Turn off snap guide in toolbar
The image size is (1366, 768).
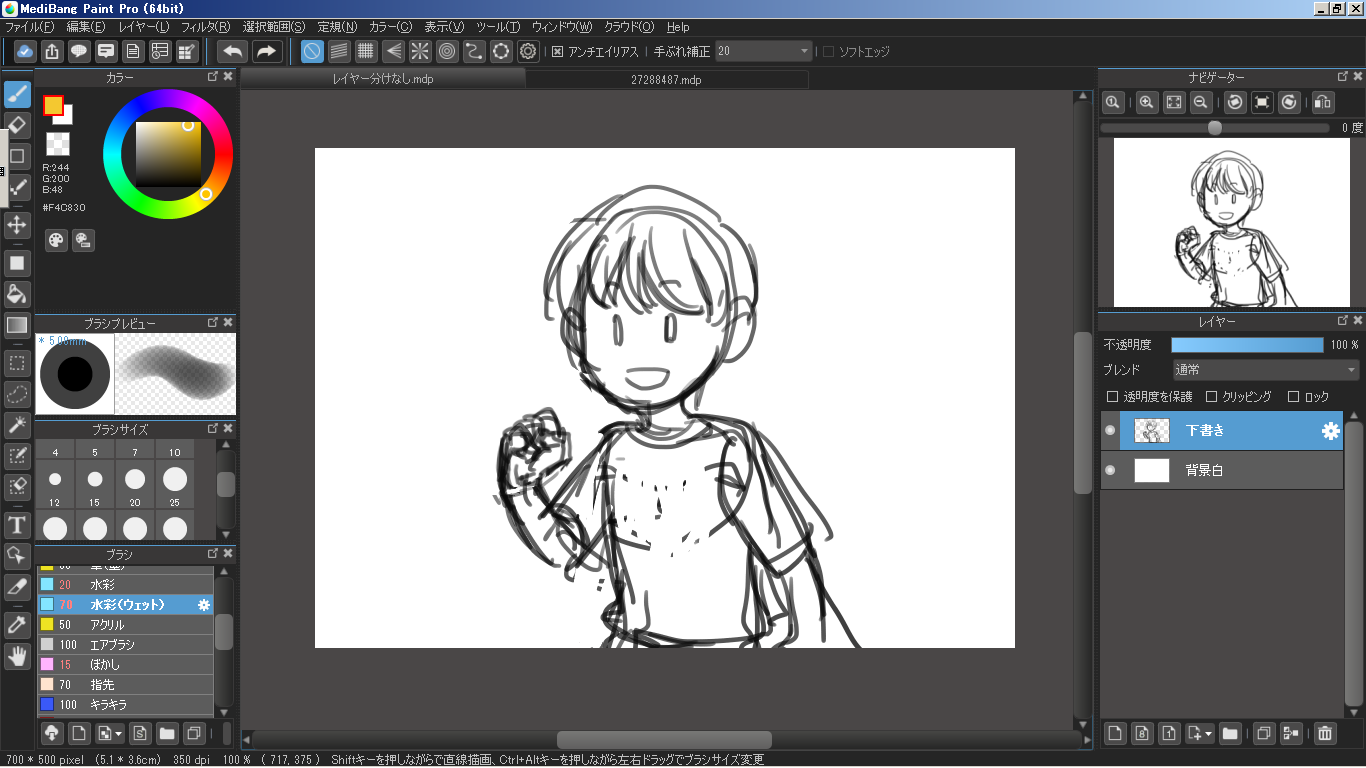click(x=312, y=51)
